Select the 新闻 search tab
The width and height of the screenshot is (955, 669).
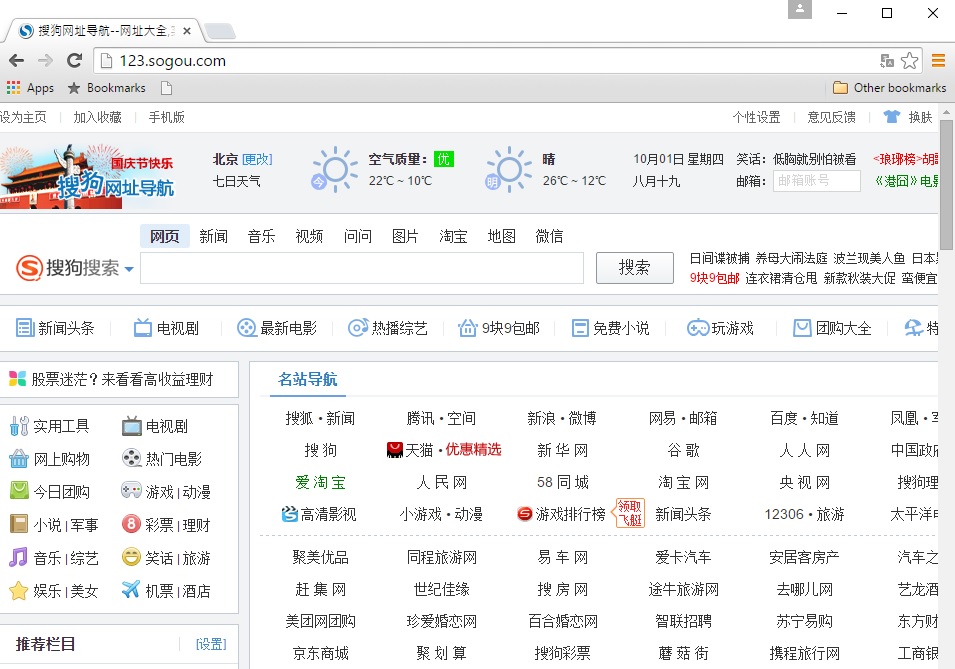tap(213, 236)
